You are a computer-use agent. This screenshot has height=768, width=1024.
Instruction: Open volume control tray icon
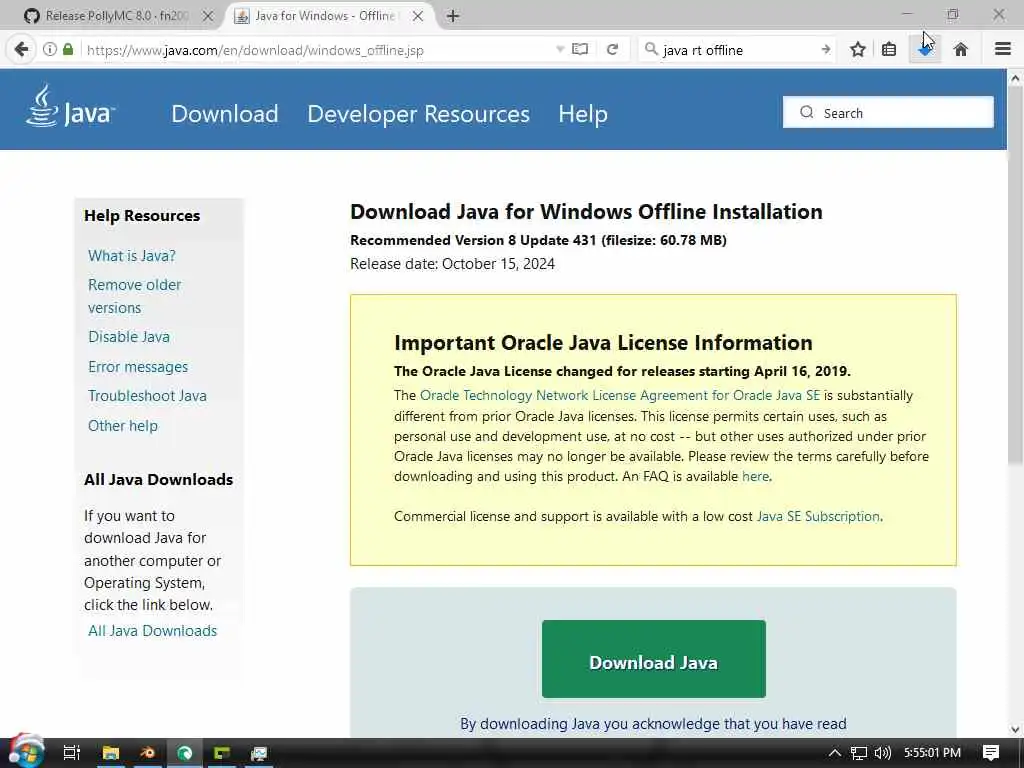pyautogui.click(x=882, y=753)
